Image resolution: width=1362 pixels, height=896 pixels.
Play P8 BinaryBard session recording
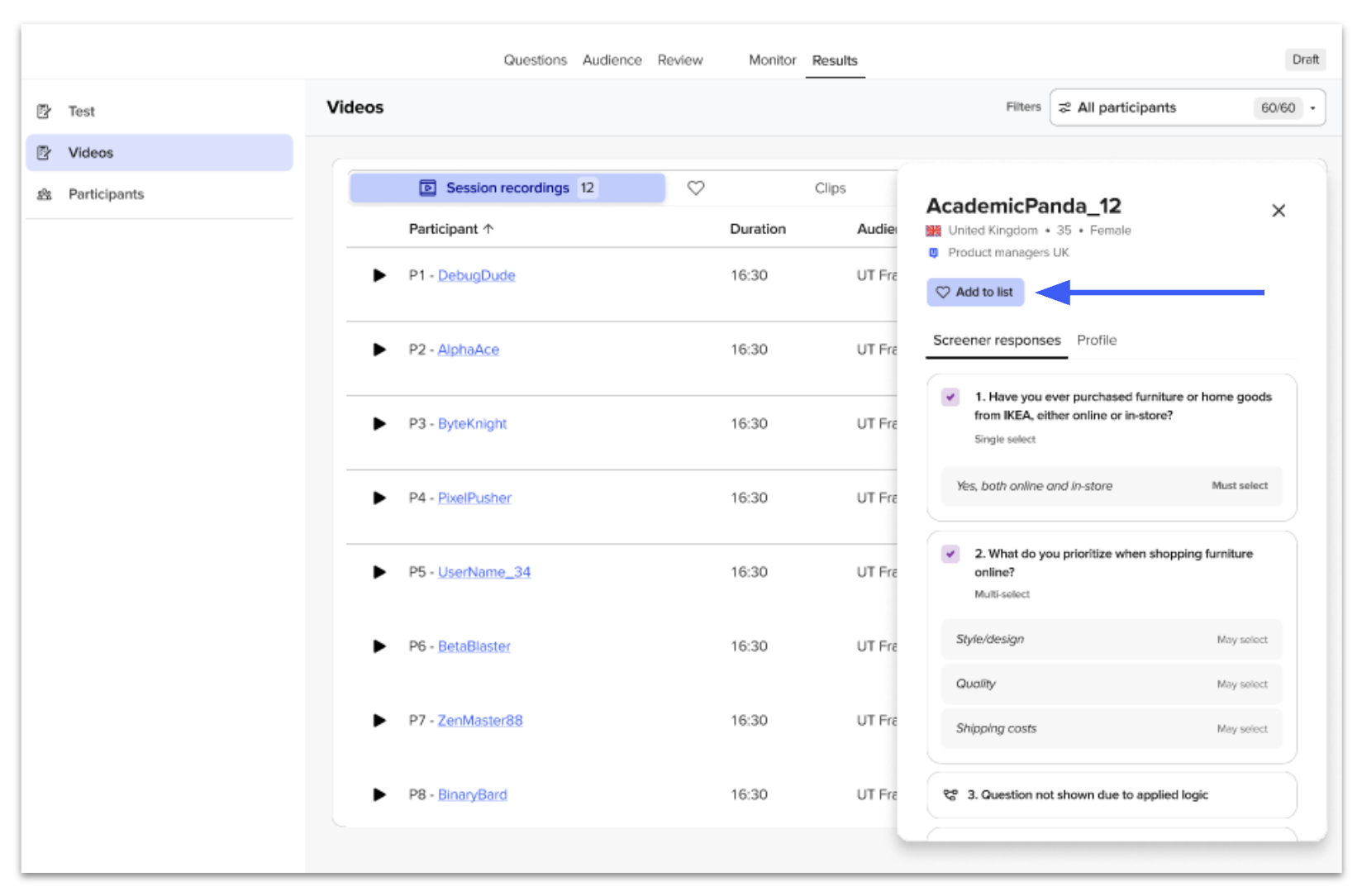coord(379,794)
